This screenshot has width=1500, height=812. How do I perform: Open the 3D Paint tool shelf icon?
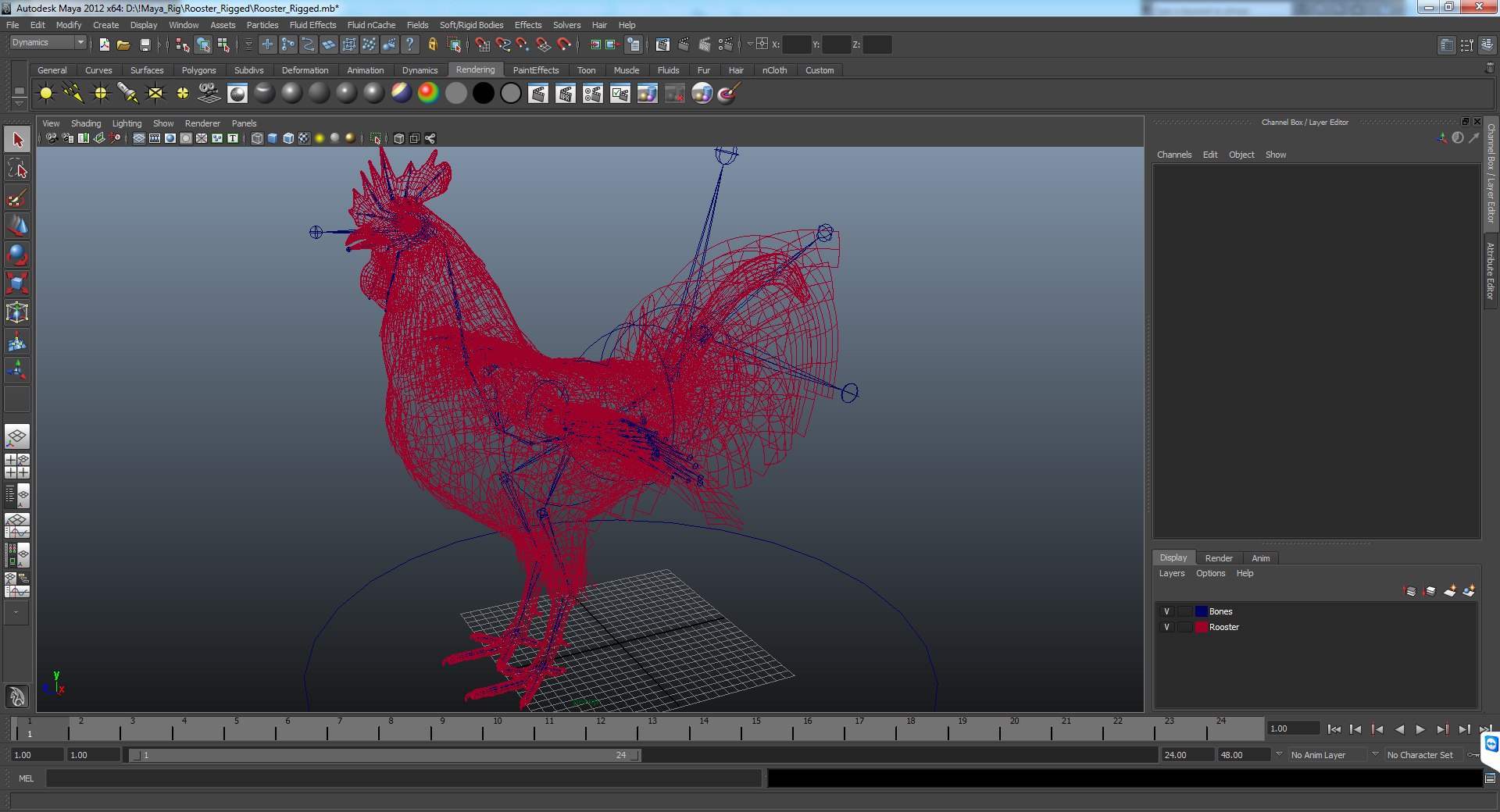(x=728, y=94)
